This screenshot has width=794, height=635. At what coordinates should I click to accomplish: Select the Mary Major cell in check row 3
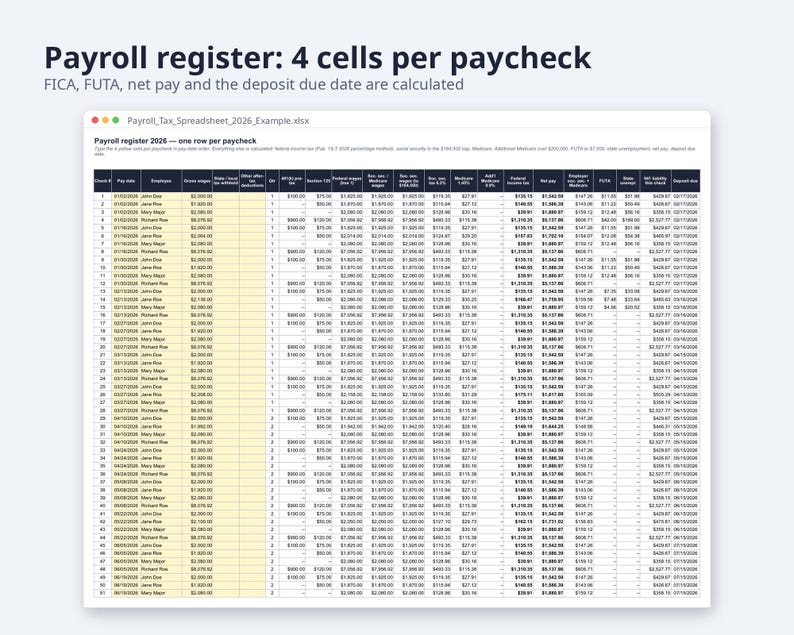[x=161, y=212]
